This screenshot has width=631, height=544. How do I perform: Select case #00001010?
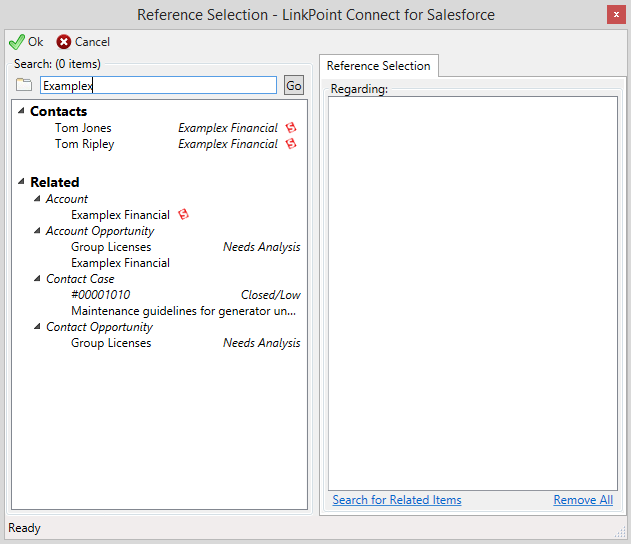tap(101, 295)
